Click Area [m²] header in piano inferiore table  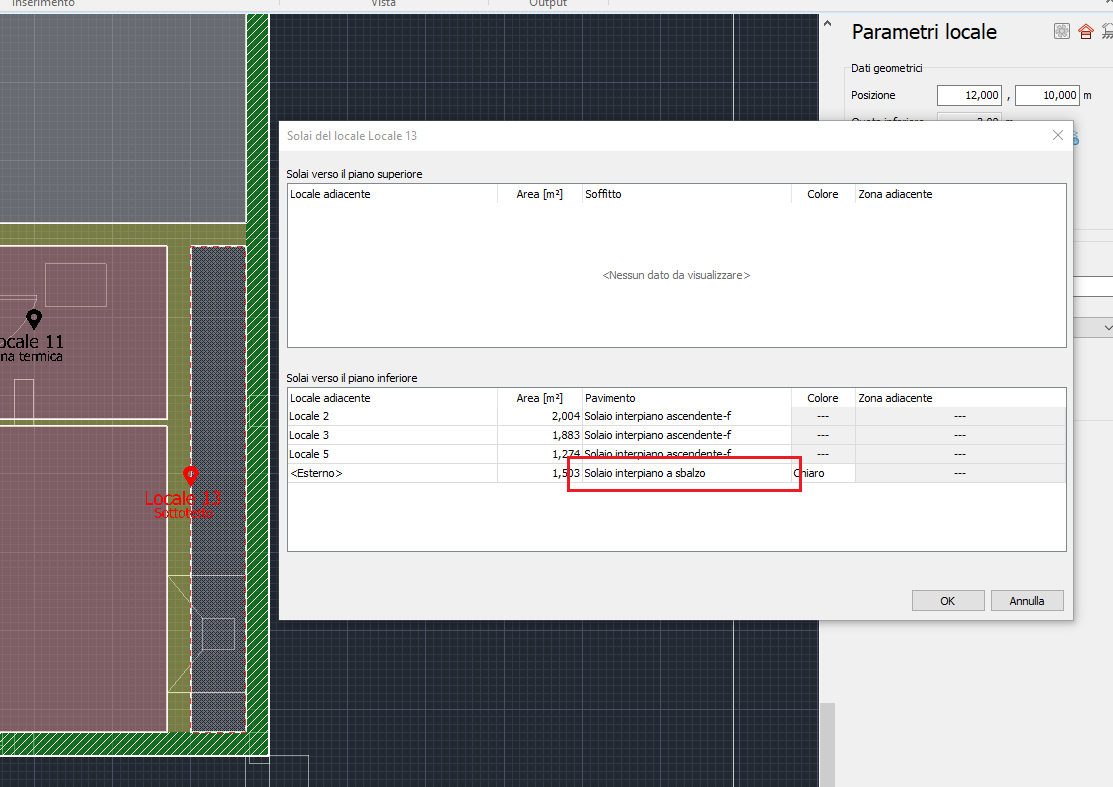tap(539, 398)
